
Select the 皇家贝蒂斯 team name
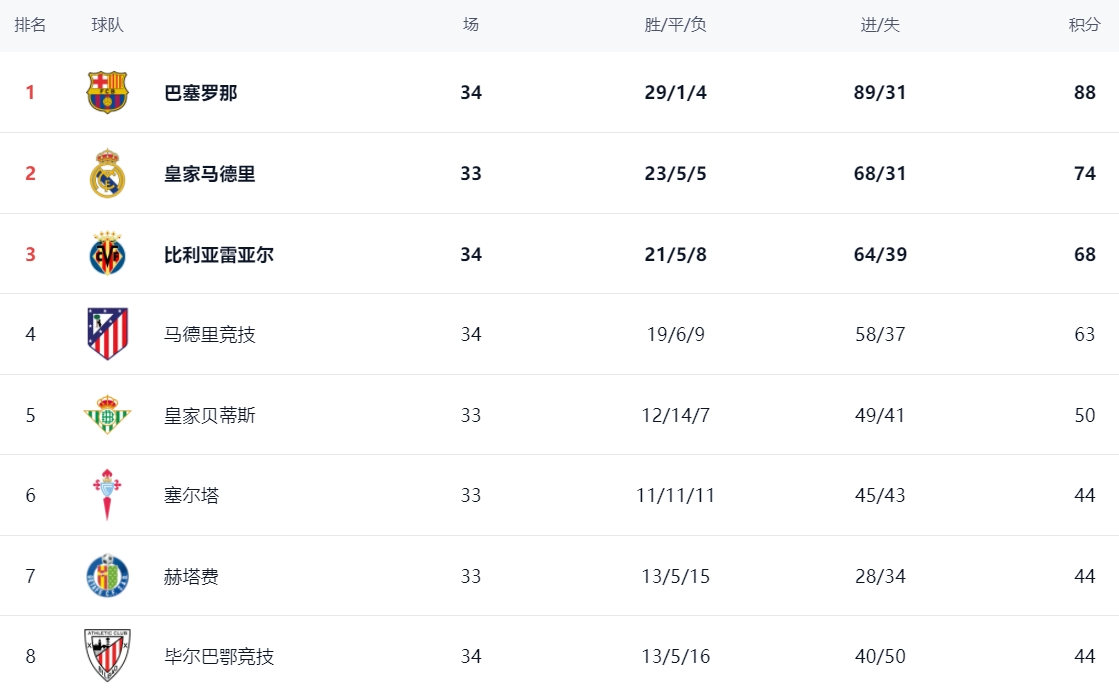210,415
